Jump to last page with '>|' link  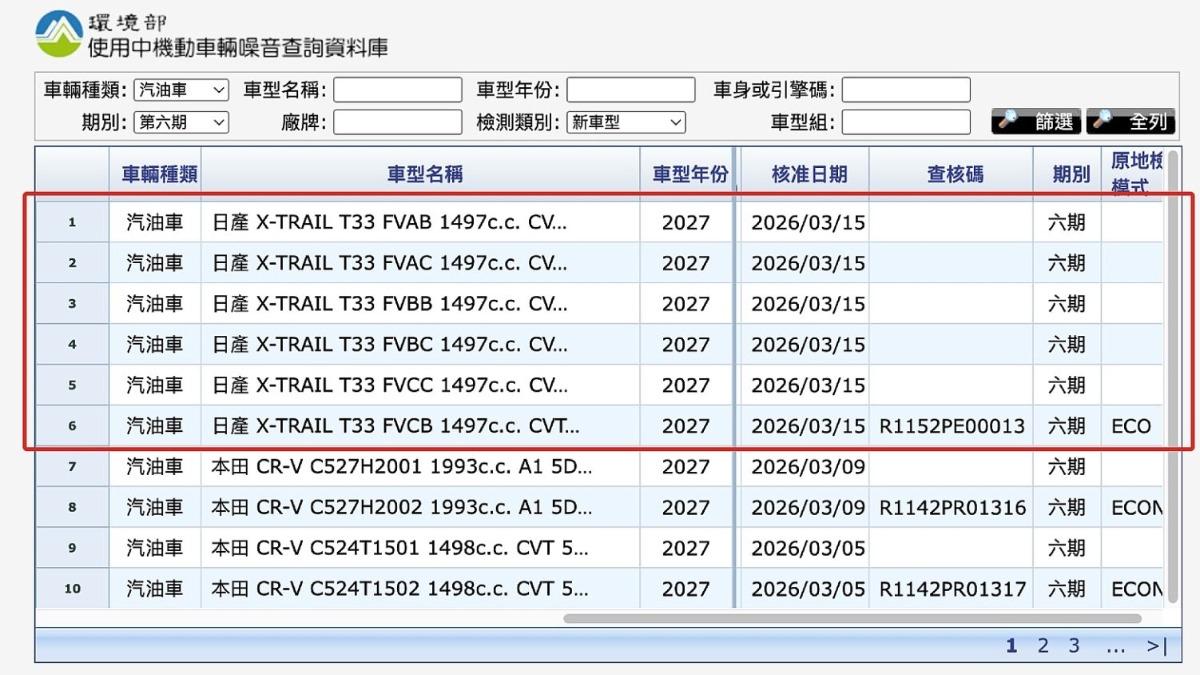tap(1156, 646)
